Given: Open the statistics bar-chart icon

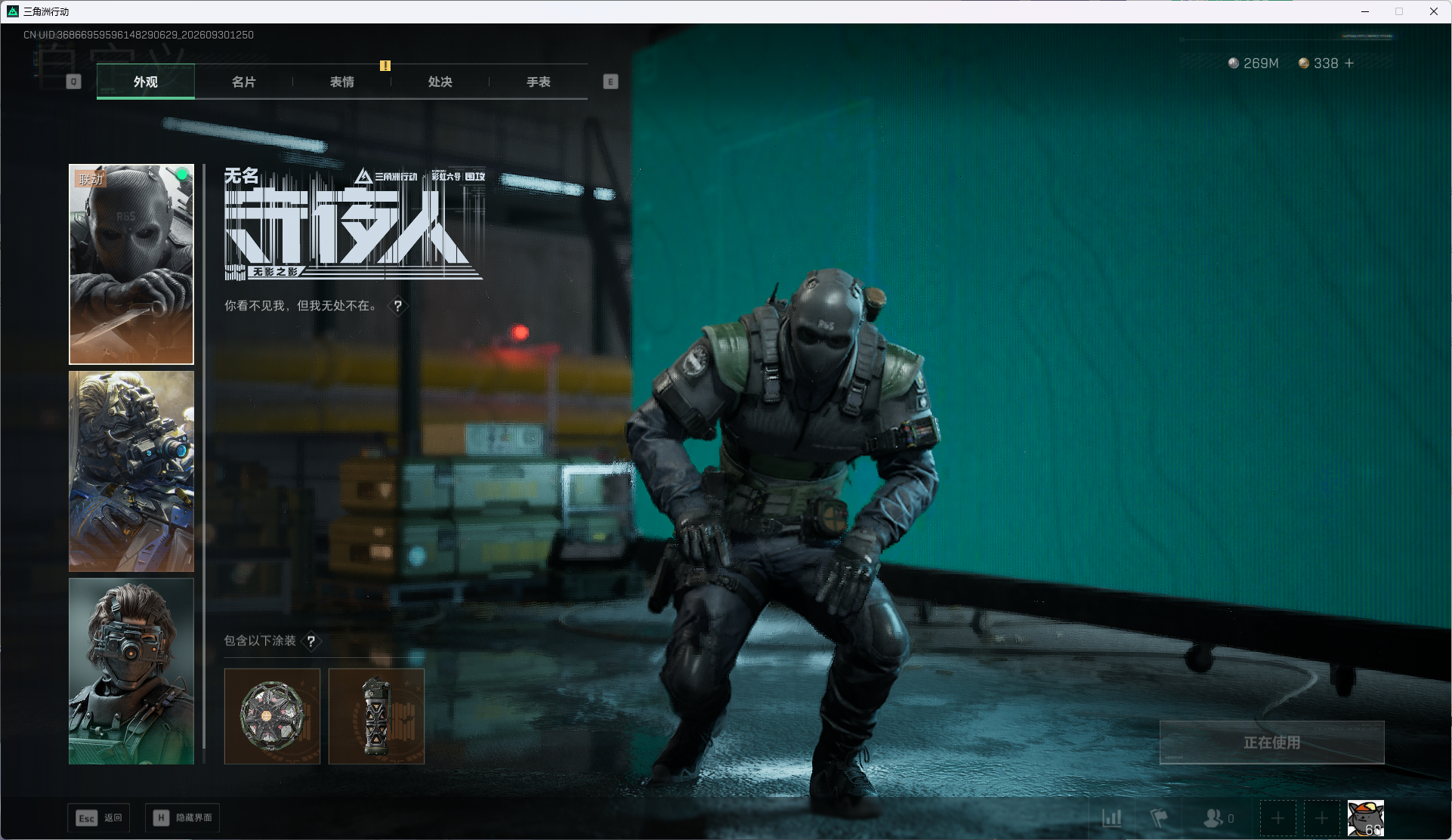Looking at the screenshot, I should (x=1111, y=818).
